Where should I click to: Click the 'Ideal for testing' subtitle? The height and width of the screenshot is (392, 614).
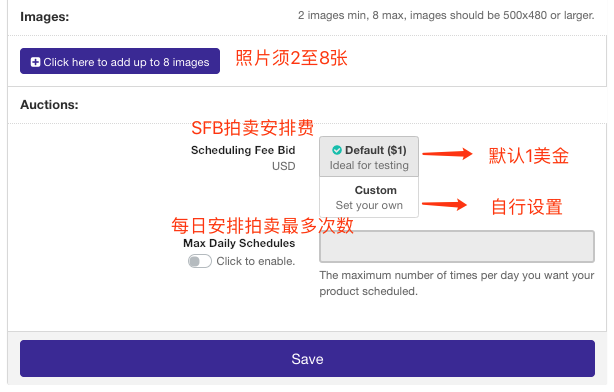tap(369, 165)
